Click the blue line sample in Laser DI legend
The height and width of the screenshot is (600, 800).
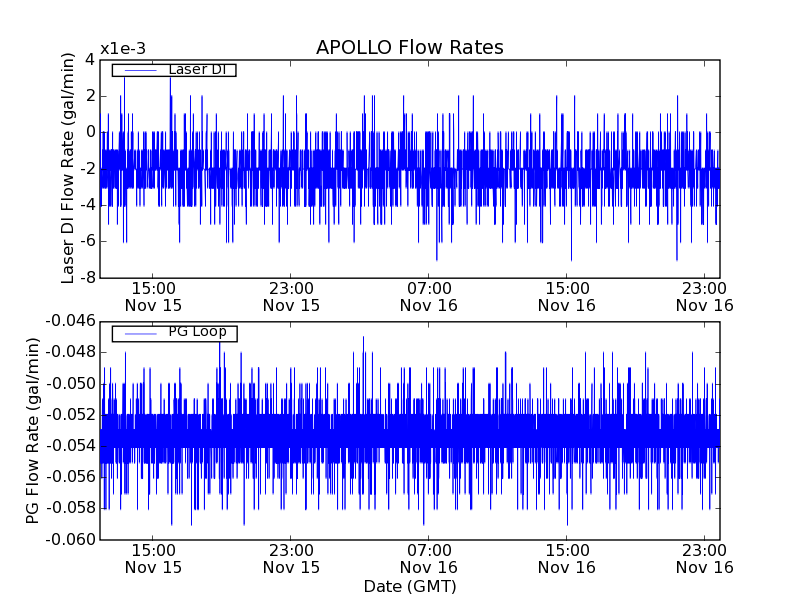[141, 70]
